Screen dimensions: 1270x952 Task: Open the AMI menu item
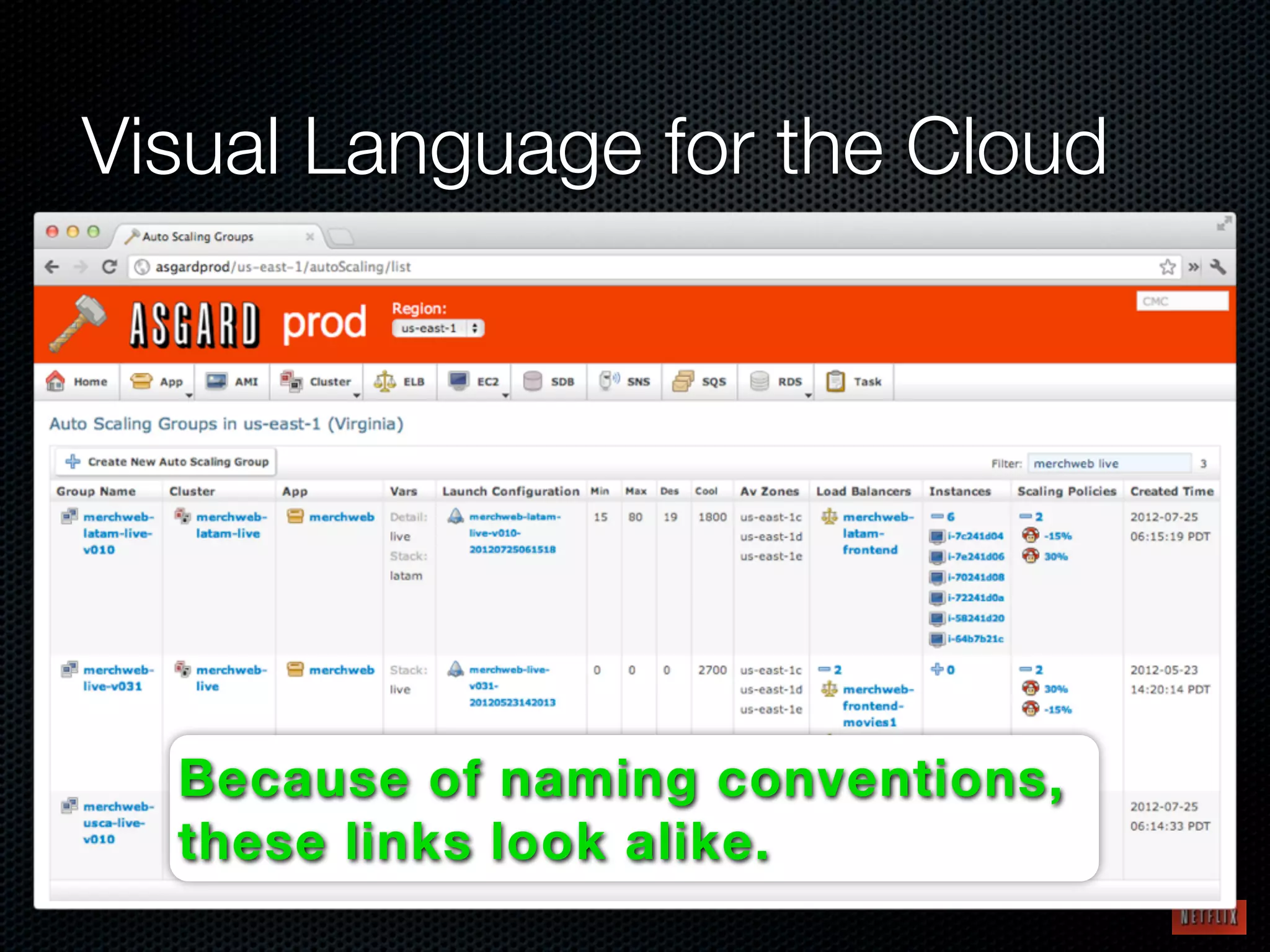tap(233, 382)
